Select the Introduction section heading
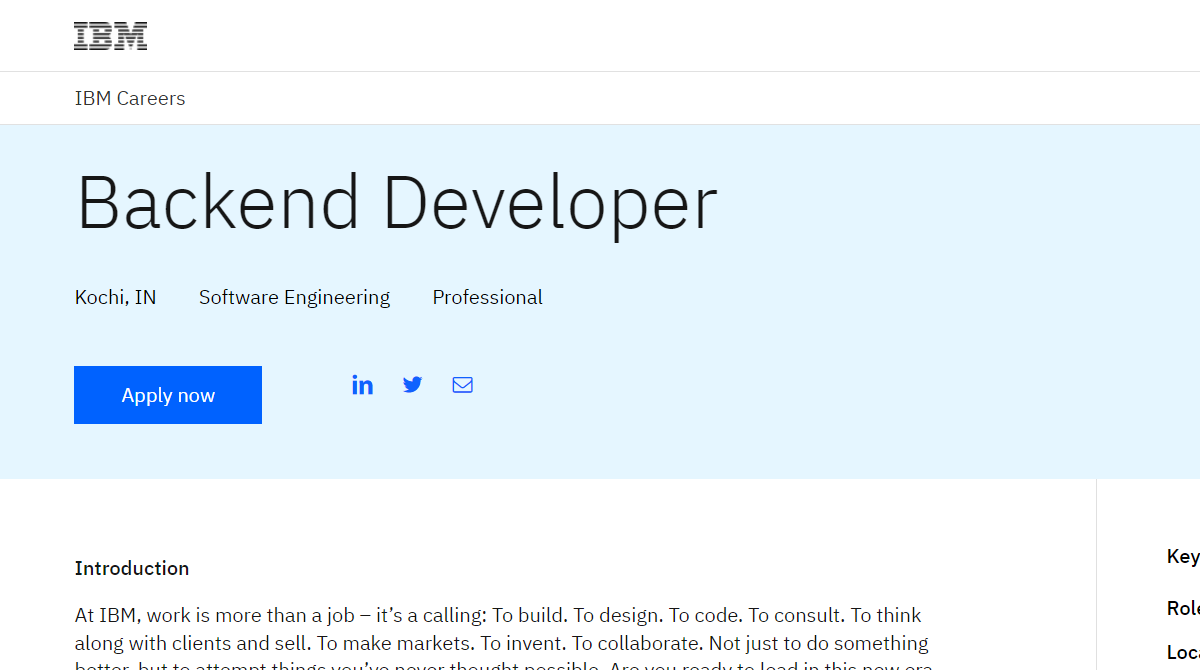 [132, 568]
